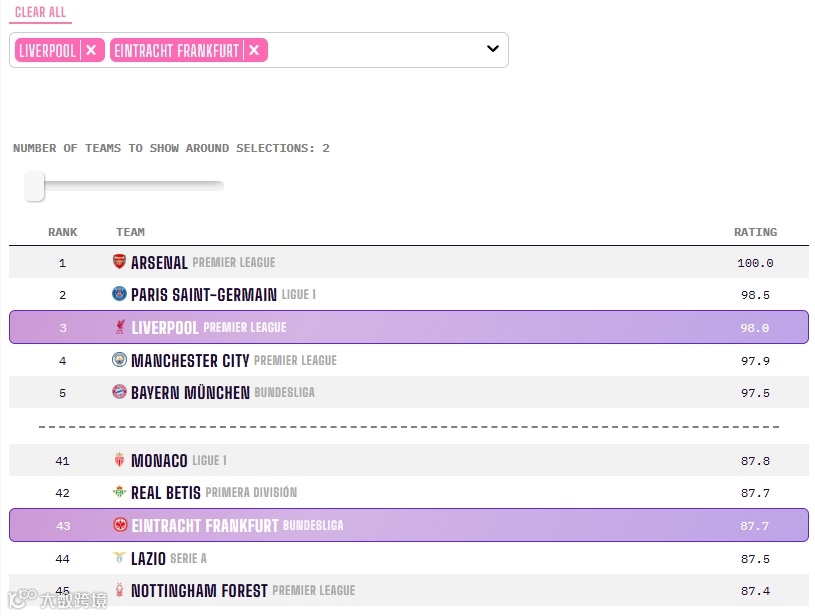Click rank number 41 in the table
The height and width of the screenshot is (616, 815).
[x=62, y=461]
